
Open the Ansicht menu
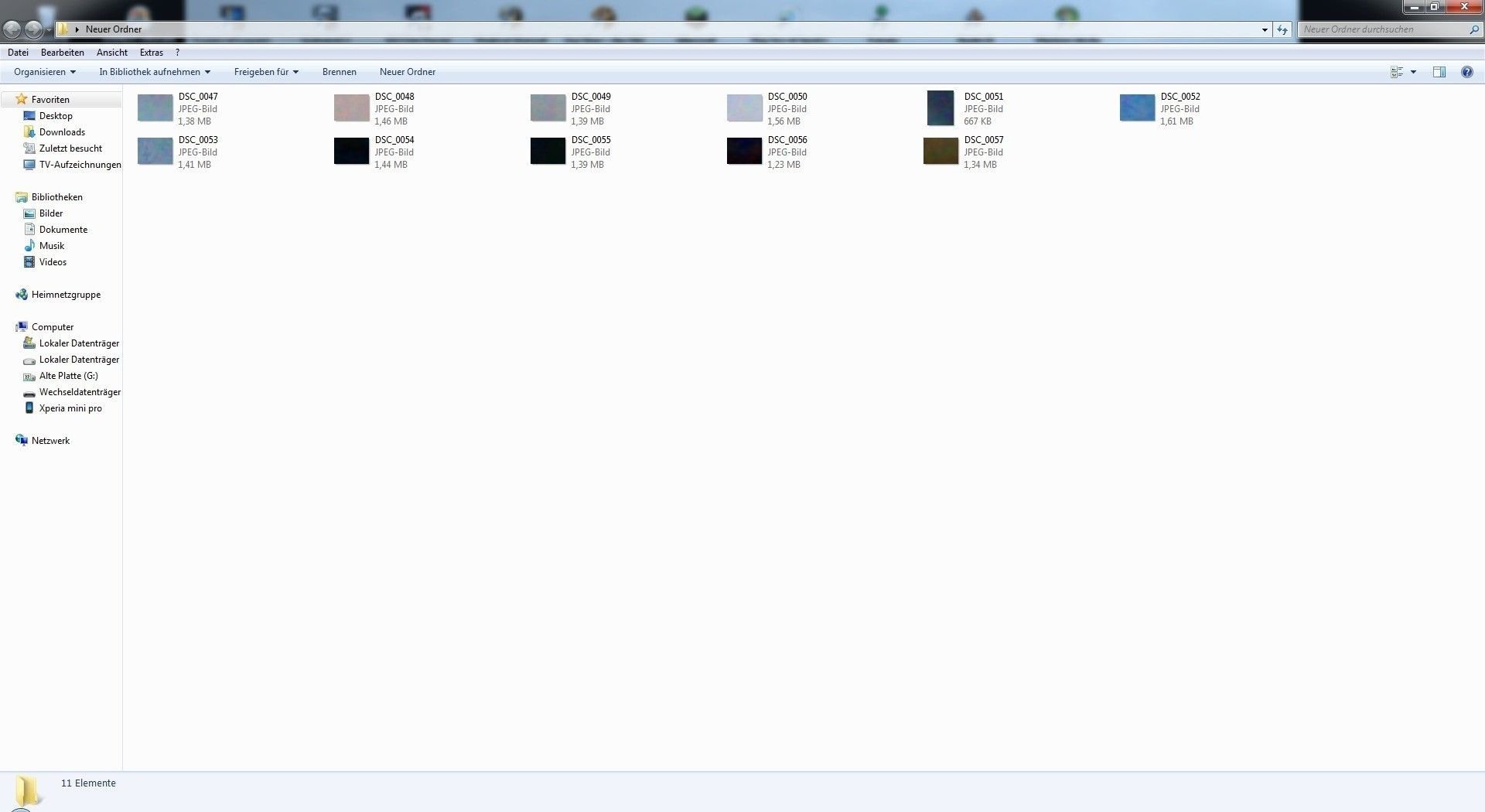[112, 53]
